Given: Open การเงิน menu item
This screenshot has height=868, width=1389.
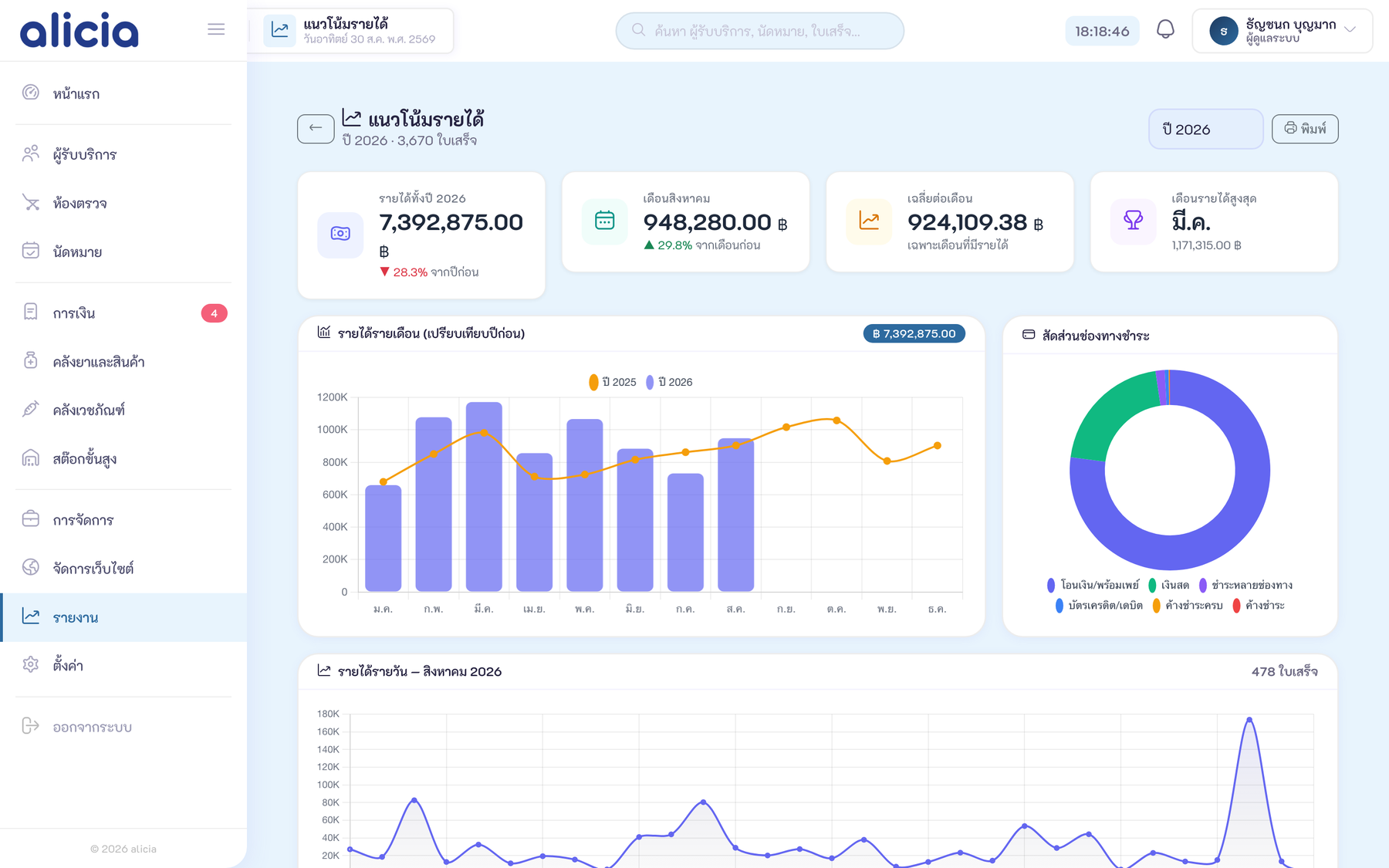Looking at the screenshot, I should tap(123, 312).
